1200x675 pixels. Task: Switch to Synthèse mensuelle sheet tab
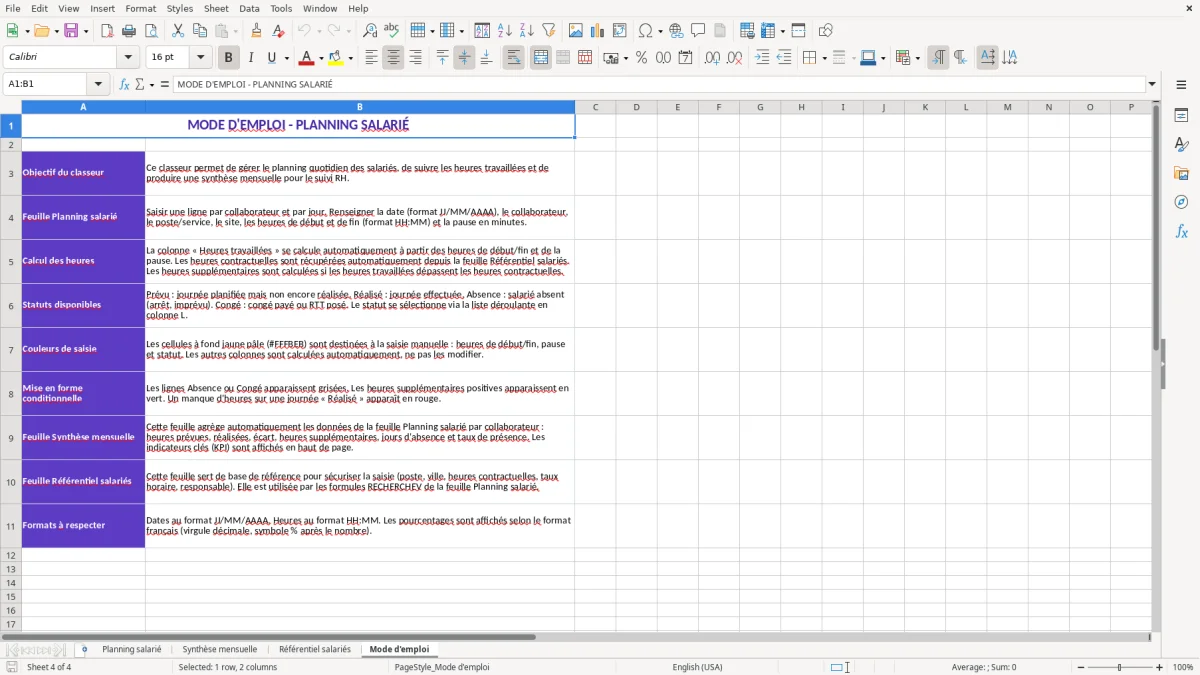tap(220, 650)
